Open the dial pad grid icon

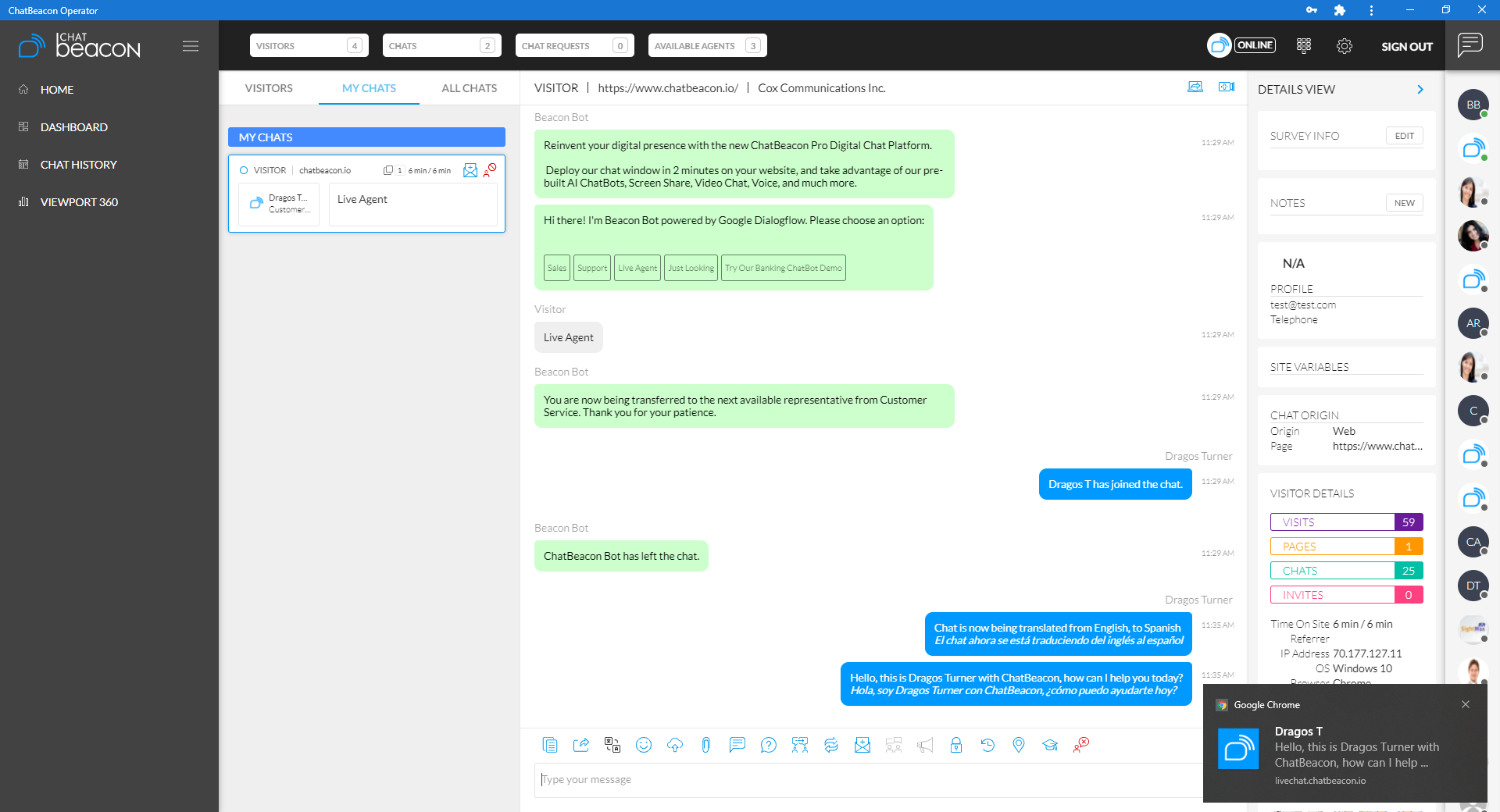(1303, 45)
